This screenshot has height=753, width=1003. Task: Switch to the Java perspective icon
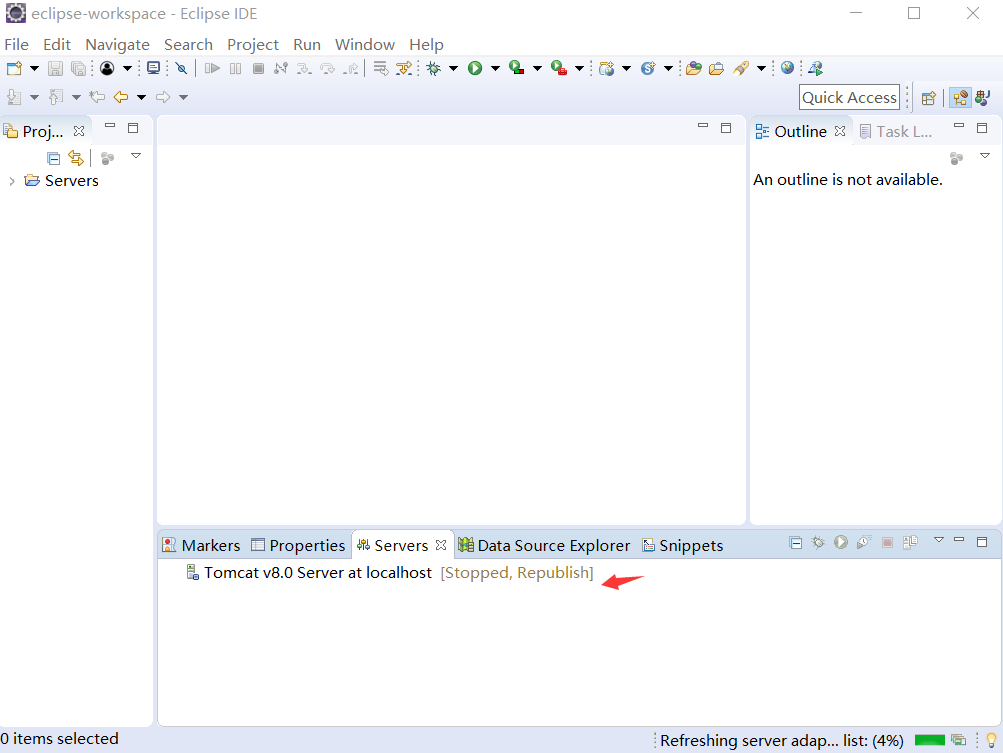pos(983,98)
